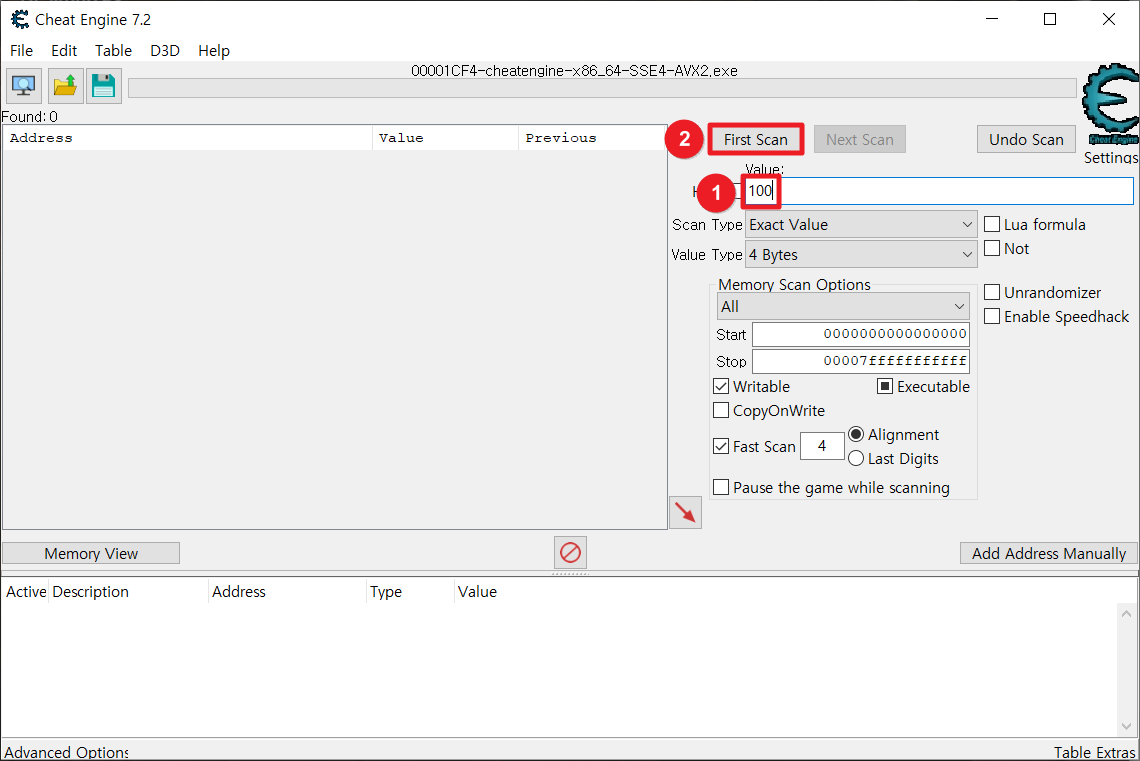This screenshot has width=1140, height=761.
Task: Maximize the Cheat Engine window
Action: coord(1050,20)
